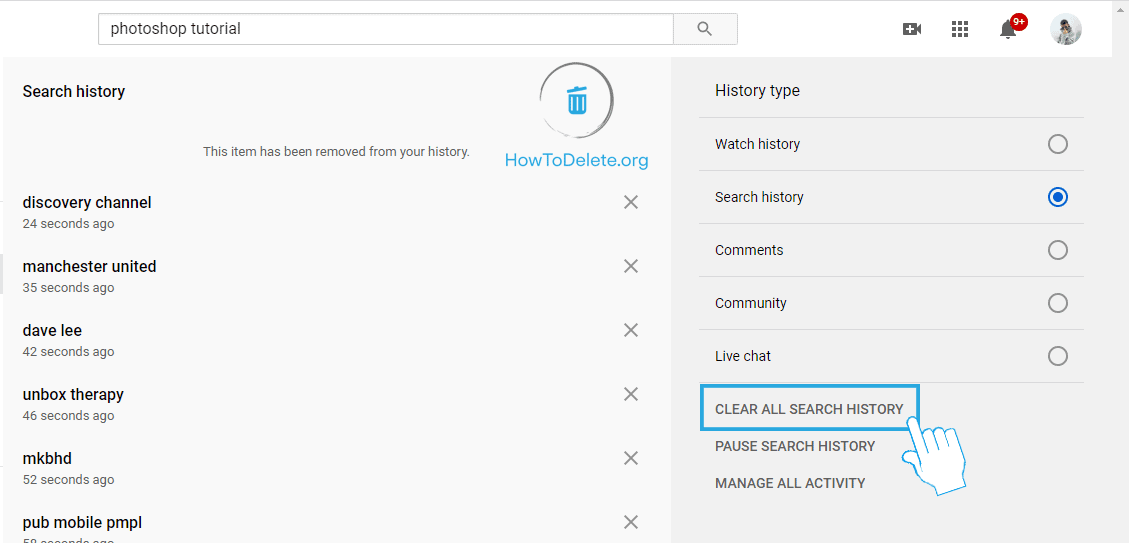The width and height of the screenshot is (1129, 543).
Task: Open Manage All Activity
Action: click(x=790, y=483)
